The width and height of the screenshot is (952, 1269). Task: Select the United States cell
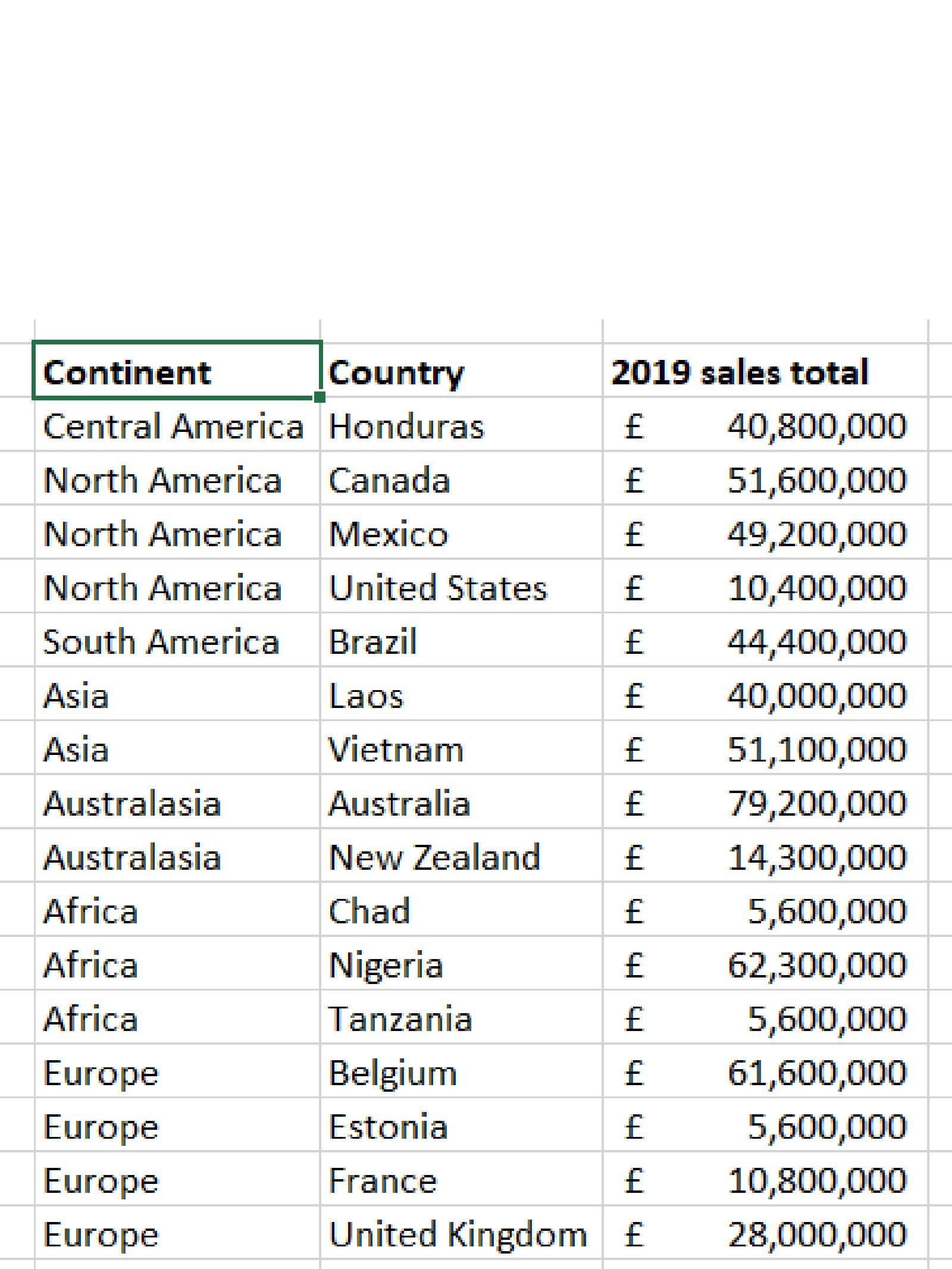tap(461, 588)
